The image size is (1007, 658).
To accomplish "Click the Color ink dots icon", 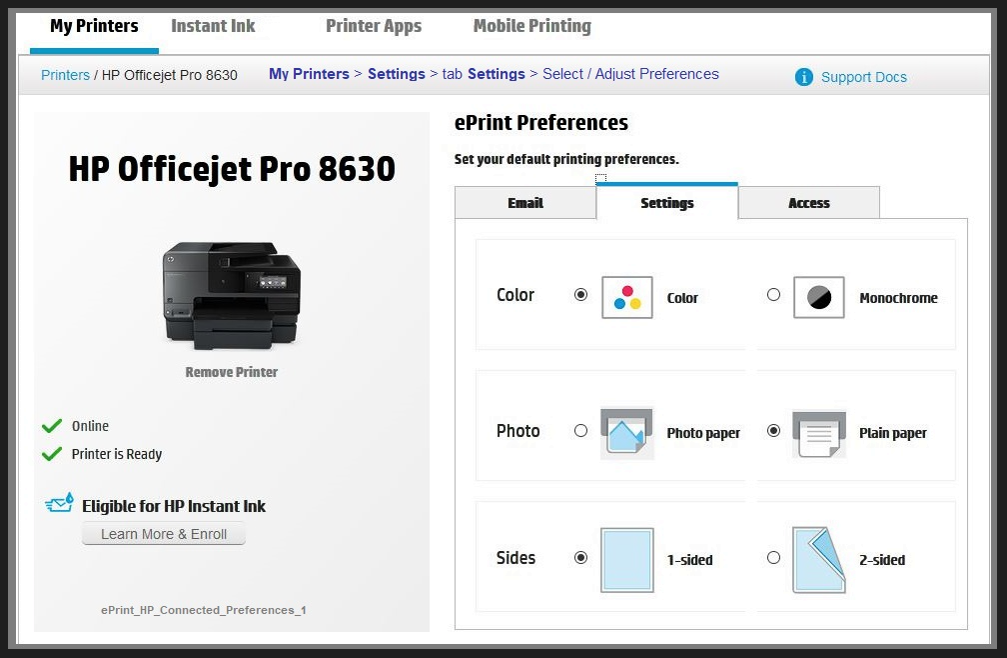I will point(627,297).
